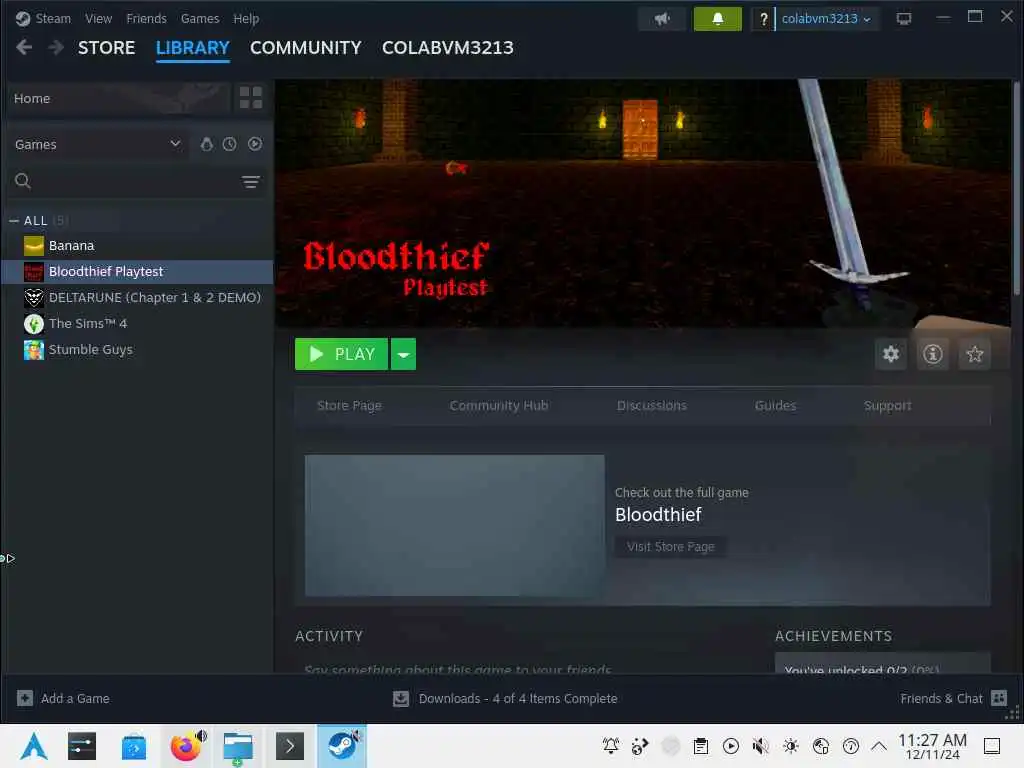Open the Support tab
This screenshot has height=768, width=1024.
pos(888,406)
